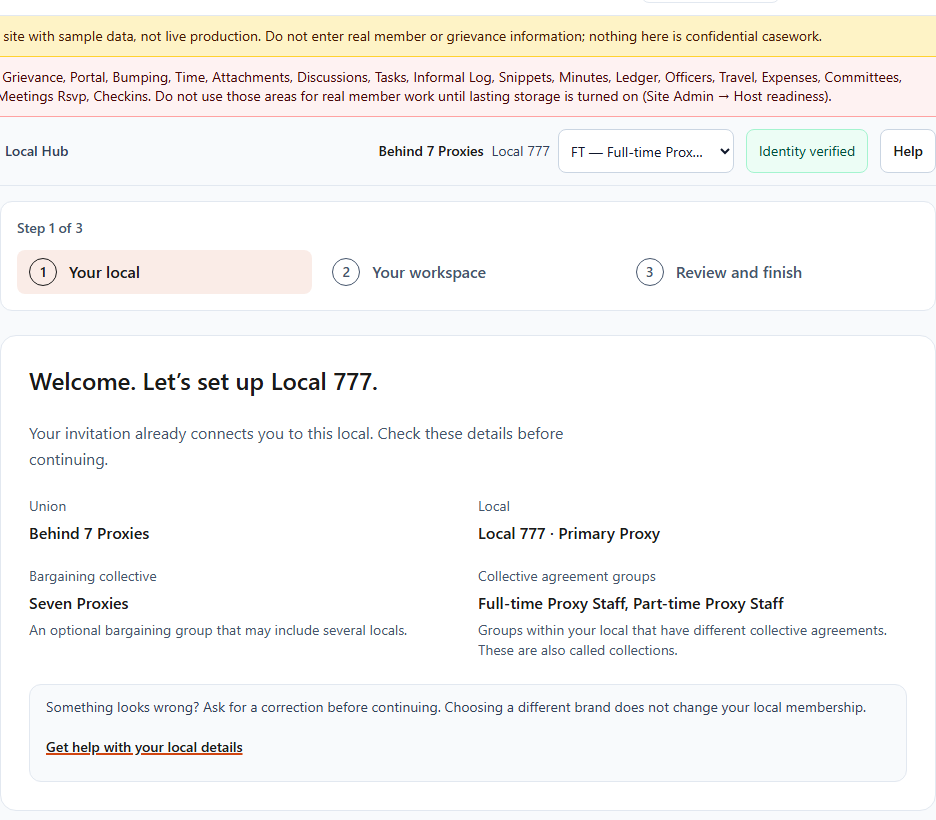The width and height of the screenshot is (936, 820).
Task: Click Seven Proxies bargaining collective value
Action: (79, 604)
